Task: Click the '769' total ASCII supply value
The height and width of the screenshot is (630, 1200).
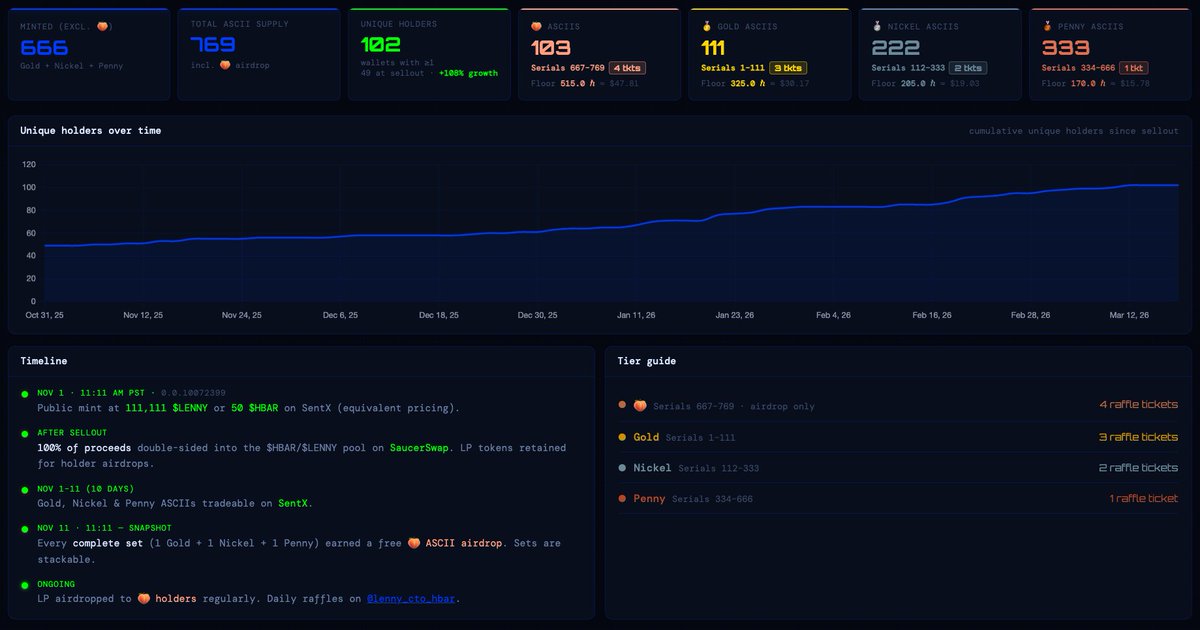Action: tap(213, 45)
